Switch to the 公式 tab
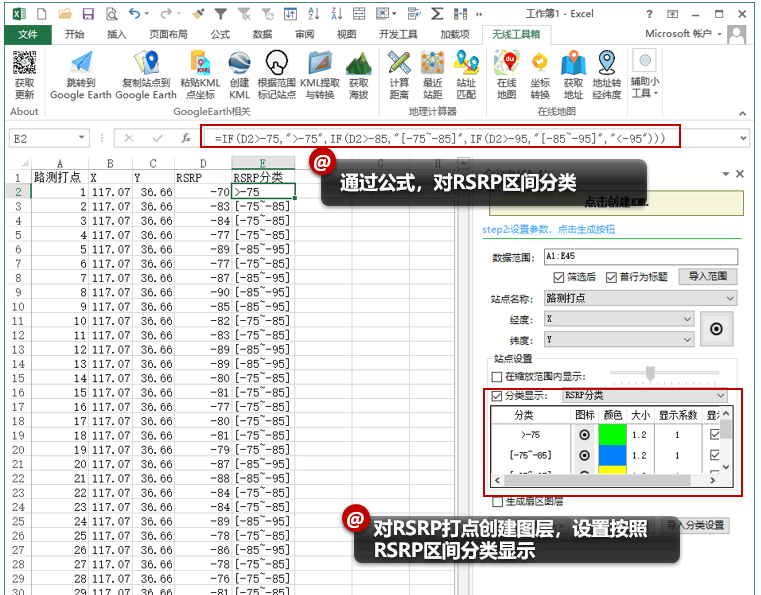The width and height of the screenshot is (761, 595). pyautogui.click(x=220, y=34)
